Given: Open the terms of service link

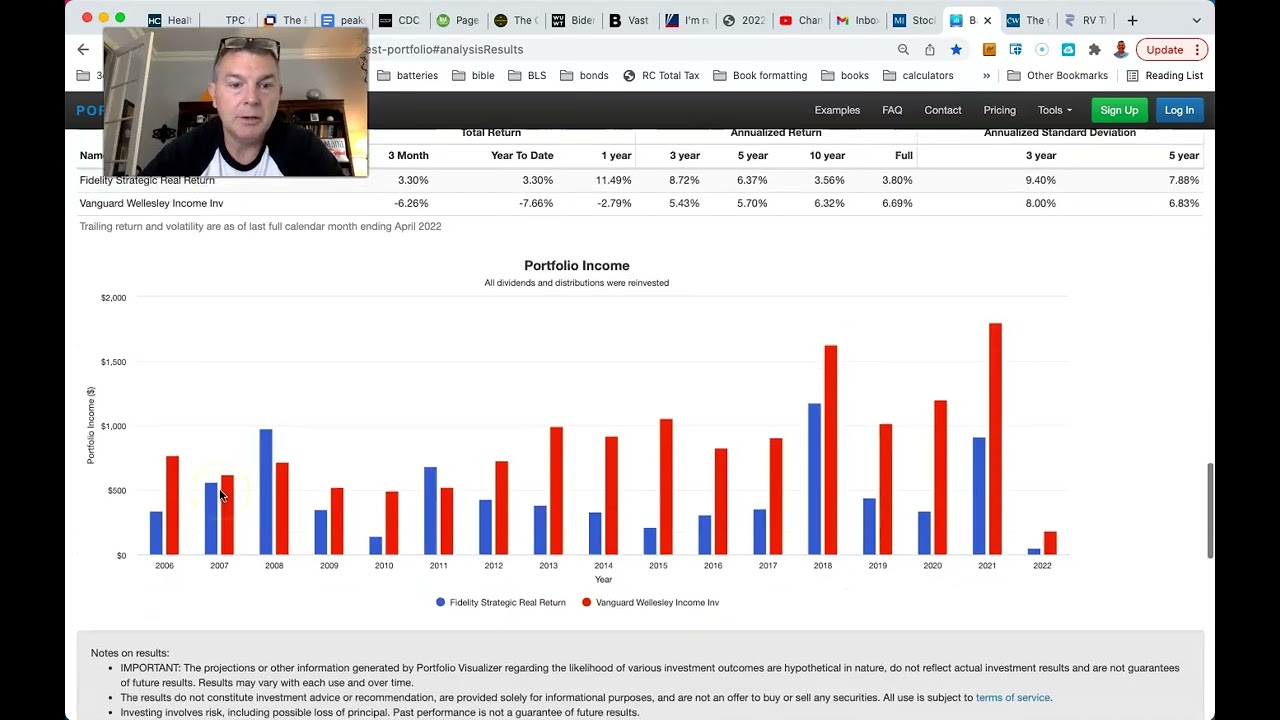Looking at the screenshot, I should pyautogui.click(x=1013, y=698).
